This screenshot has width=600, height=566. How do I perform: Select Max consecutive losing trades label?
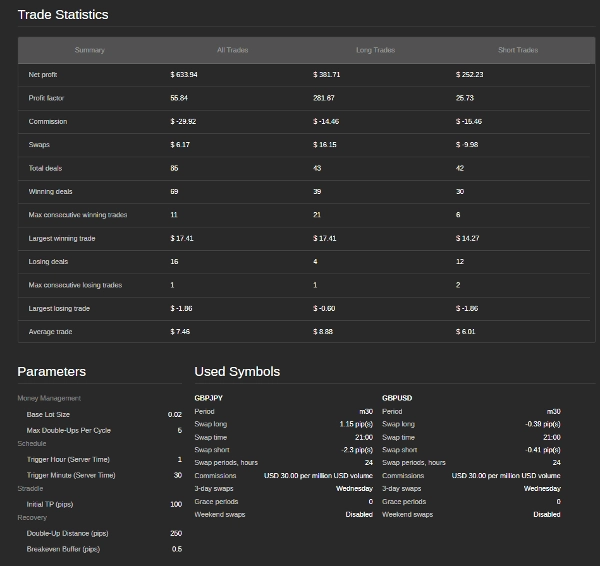[75, 285]
